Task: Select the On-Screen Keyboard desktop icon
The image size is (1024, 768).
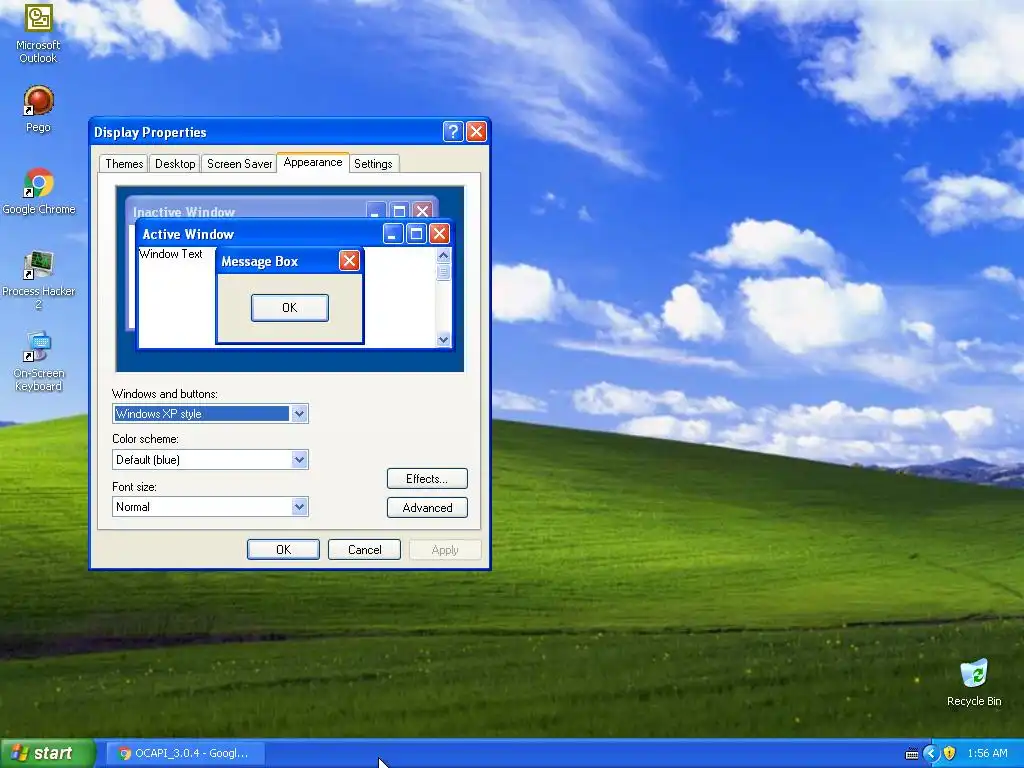Action: [39, 361]
